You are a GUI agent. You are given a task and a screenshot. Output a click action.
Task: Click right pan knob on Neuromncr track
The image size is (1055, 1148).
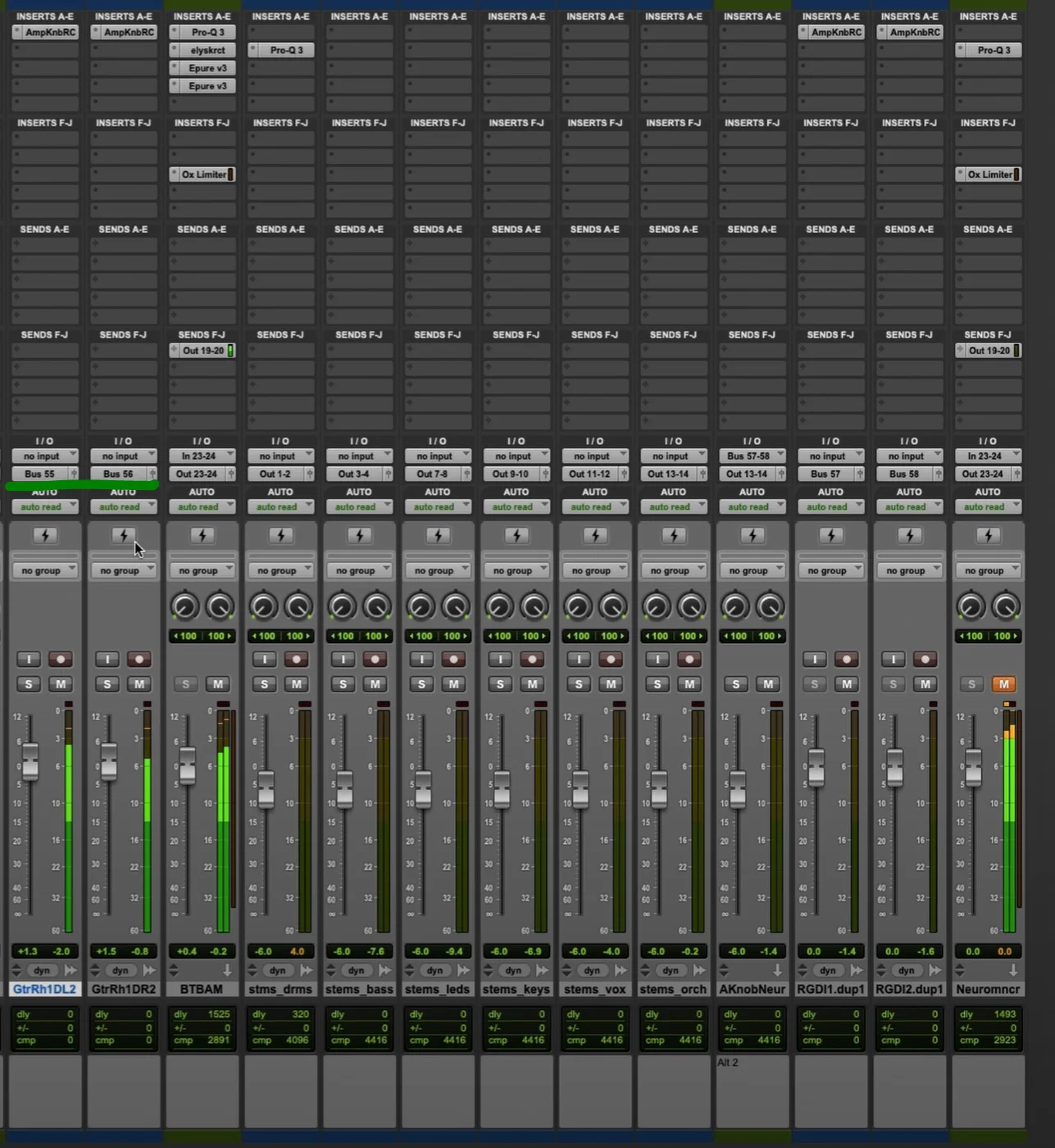[1006, 606]
